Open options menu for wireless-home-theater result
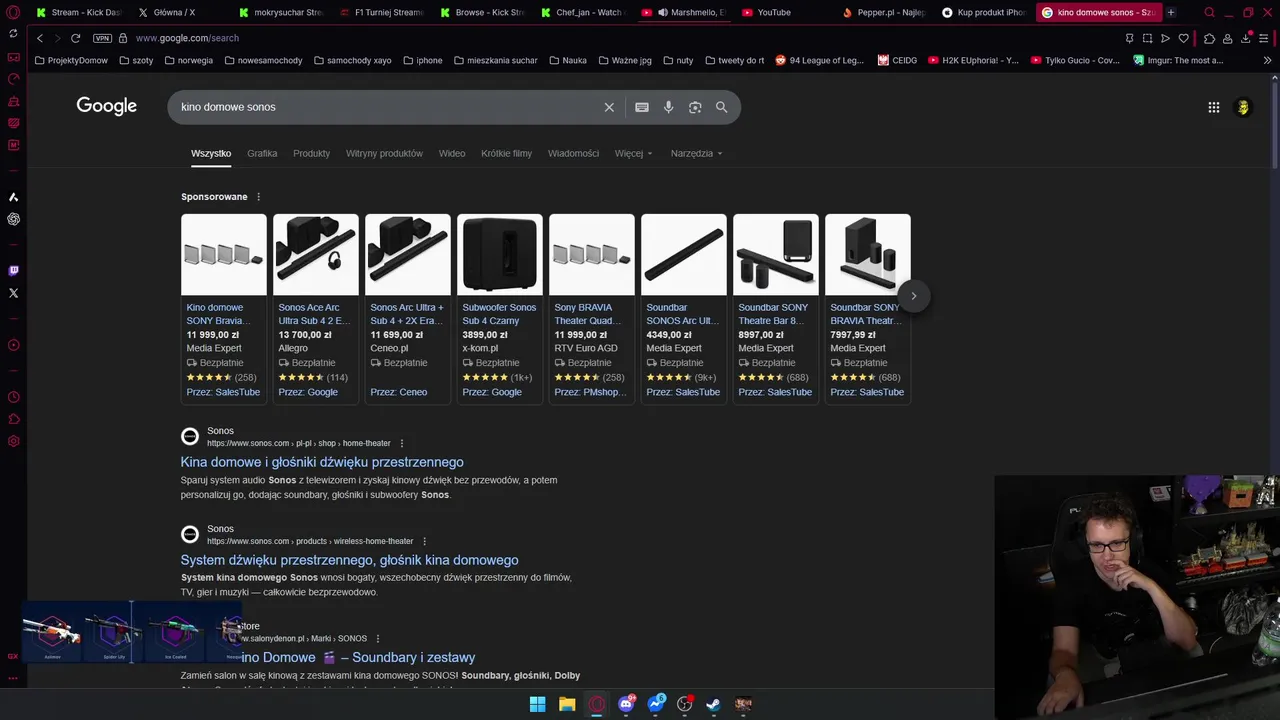This screenshot has height=720, width=1280. tap(424, 541)
